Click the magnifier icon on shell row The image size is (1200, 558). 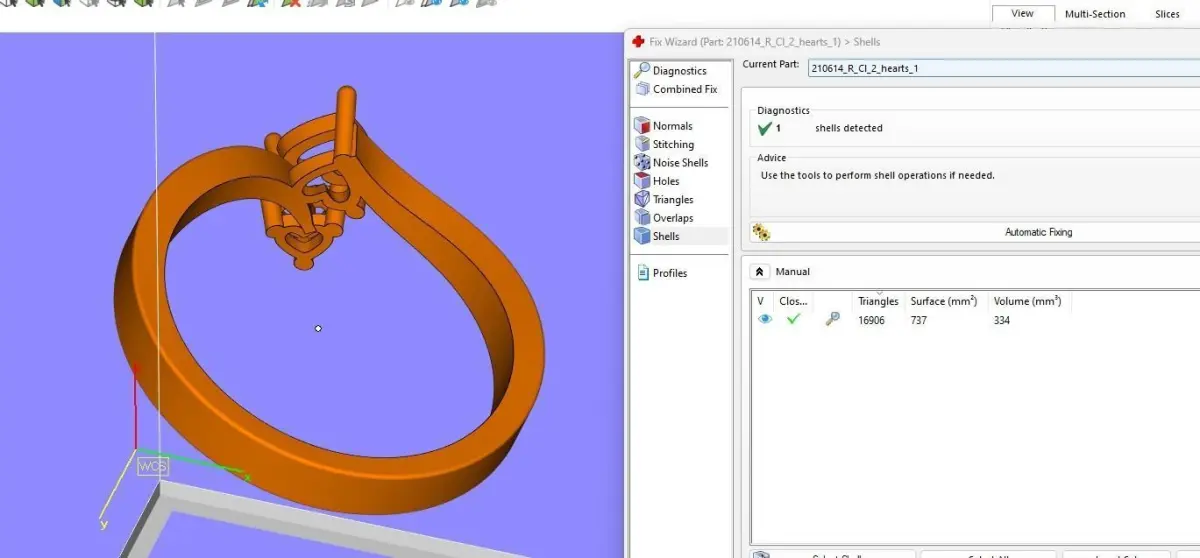[832, 320]
